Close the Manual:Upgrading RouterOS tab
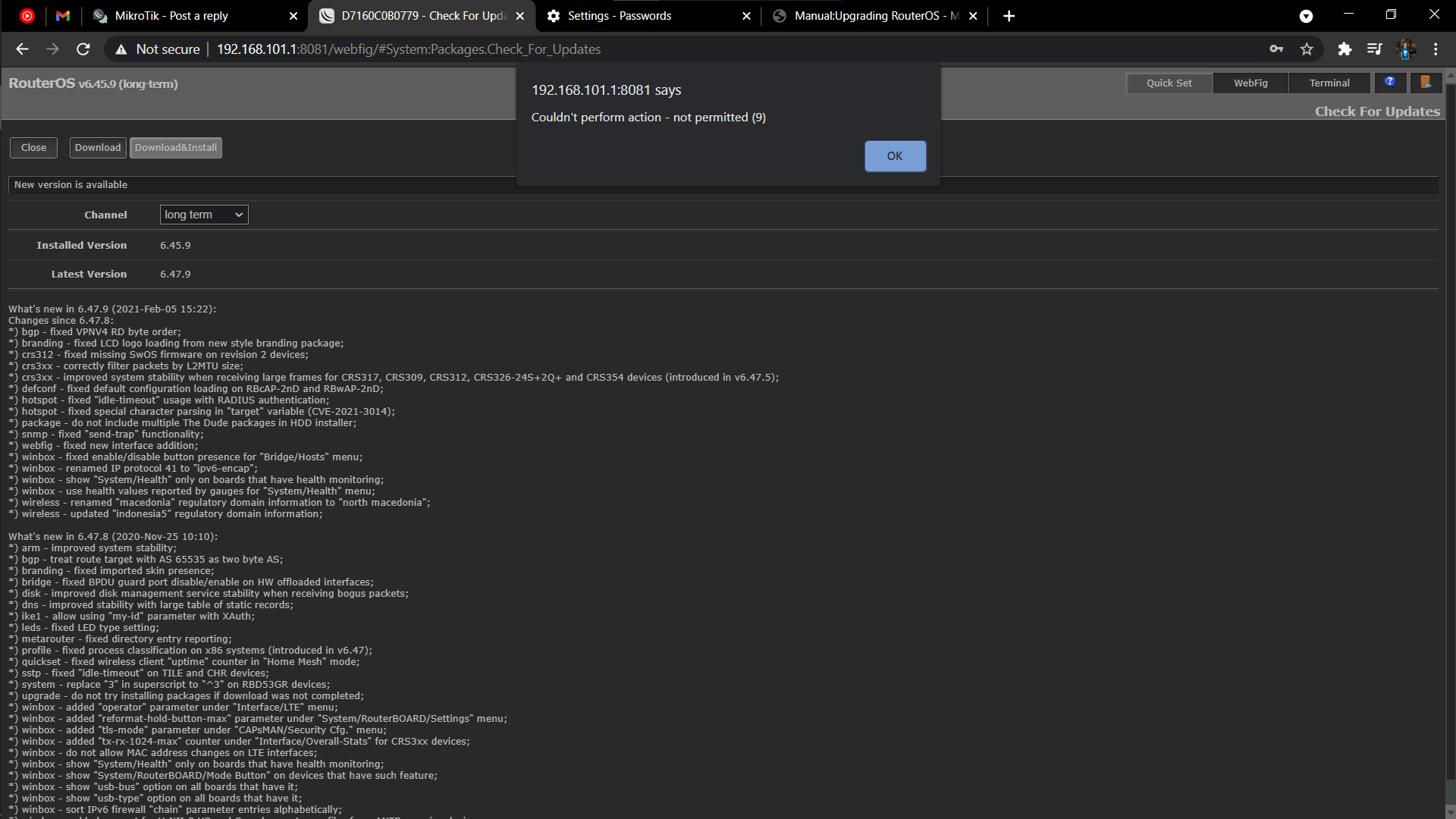 pos(973,16)
